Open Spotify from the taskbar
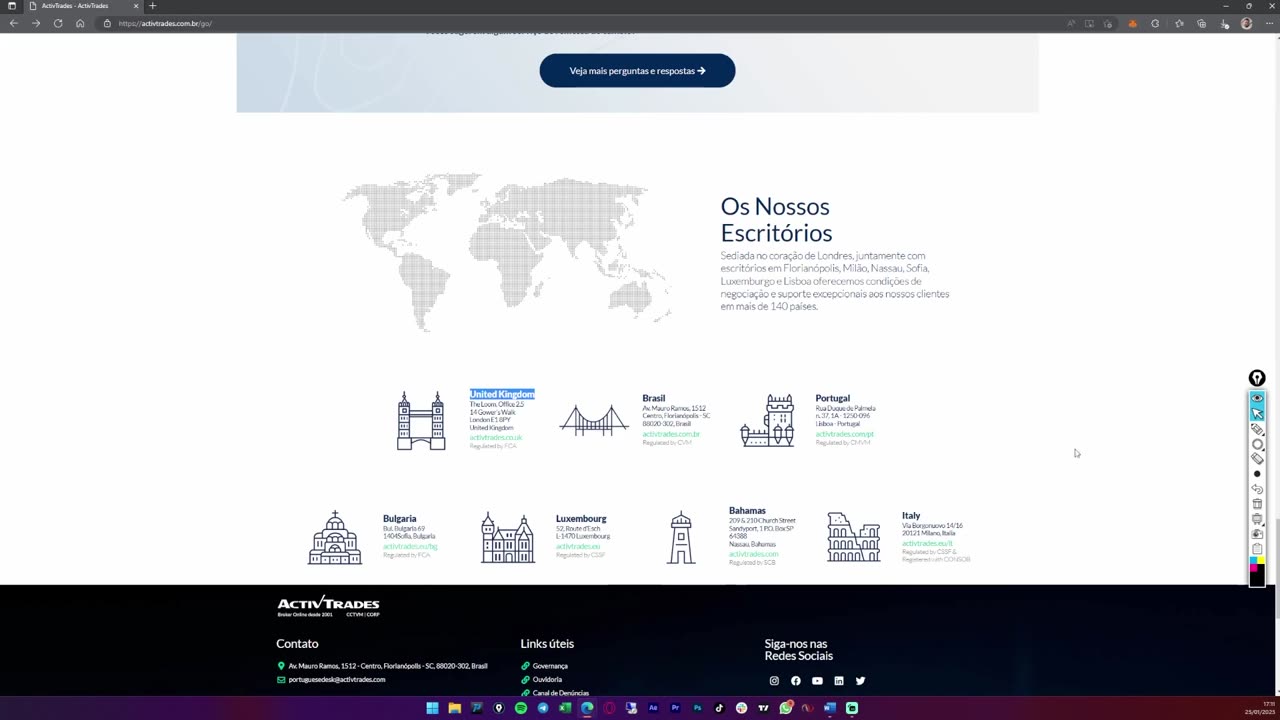Image resolution: width=1280 pixels, height=720 pixels. tap(521, 708)
